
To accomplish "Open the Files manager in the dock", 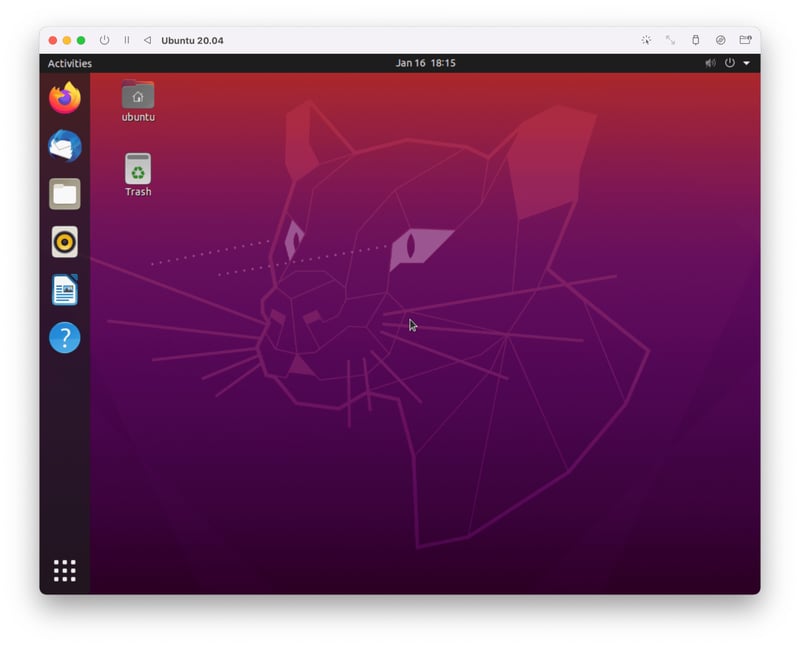I will coord(65,194).
